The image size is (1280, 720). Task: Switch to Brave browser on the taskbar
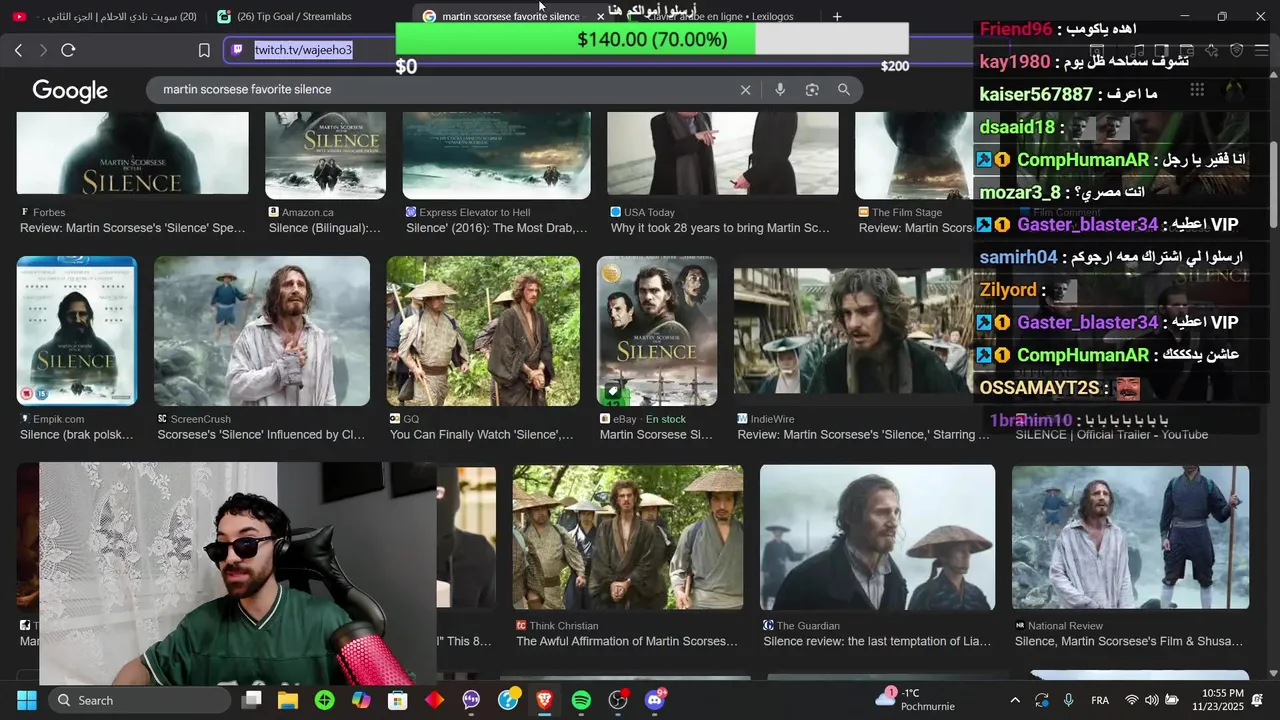point(544,700)
